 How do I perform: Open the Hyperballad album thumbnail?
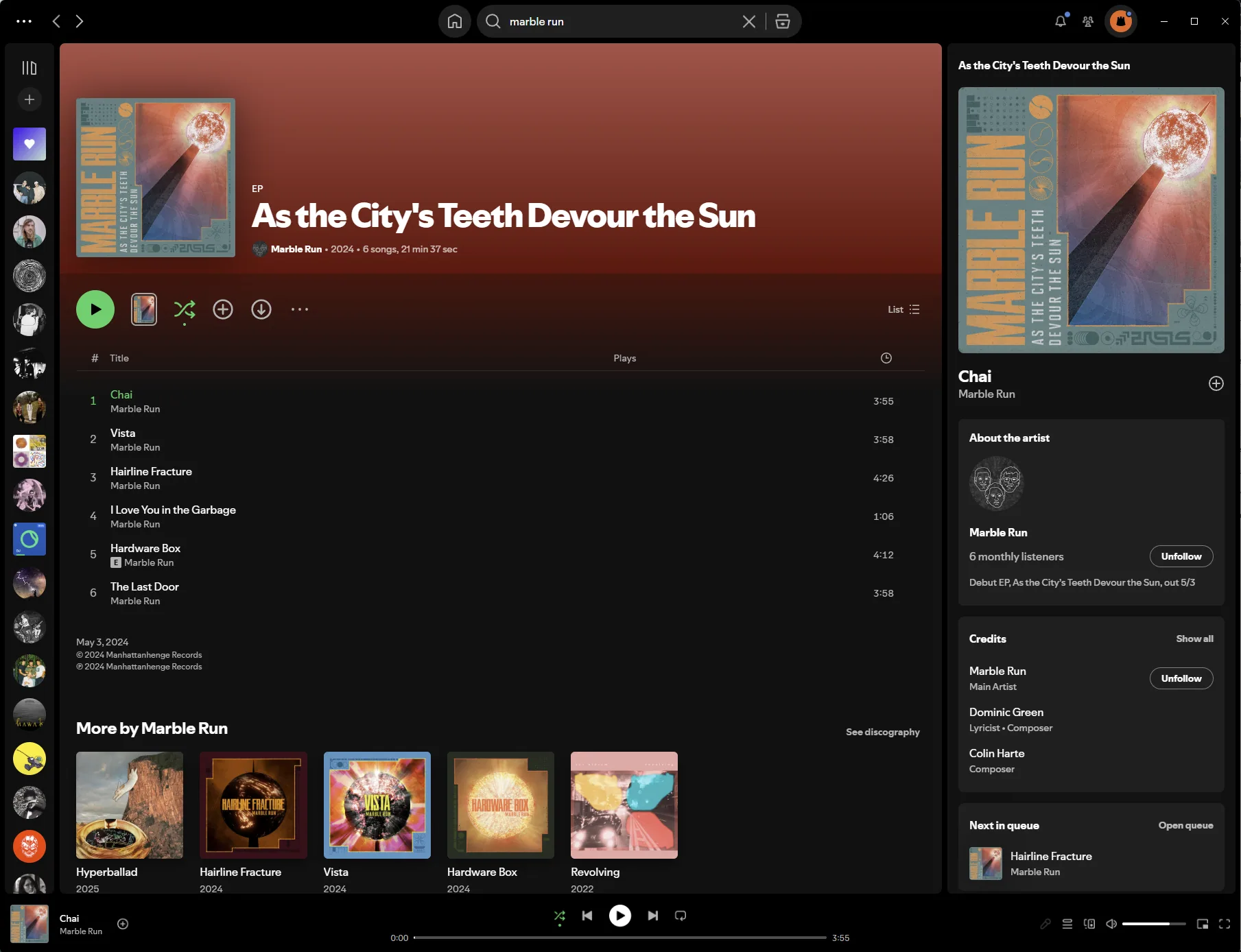point(130,805)
